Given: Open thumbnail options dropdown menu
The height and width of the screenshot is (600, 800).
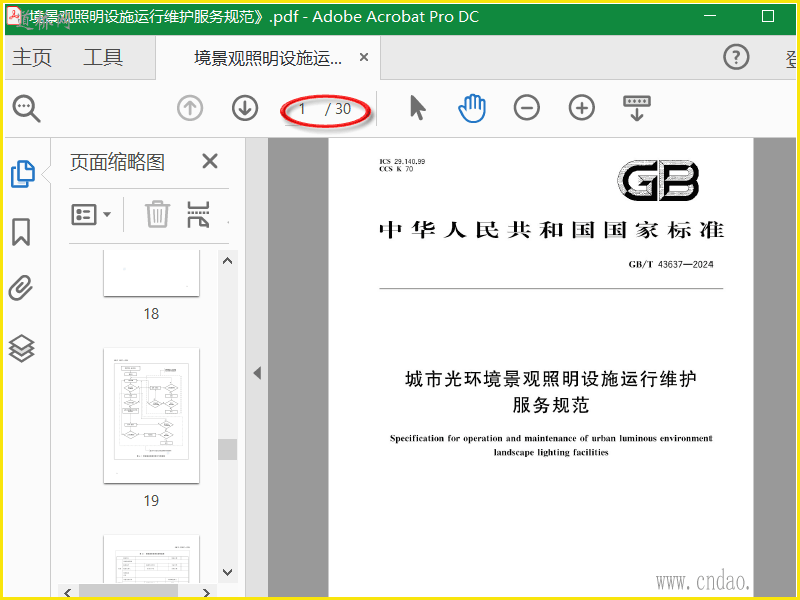Looking at the screenshot, I should 91,214.
